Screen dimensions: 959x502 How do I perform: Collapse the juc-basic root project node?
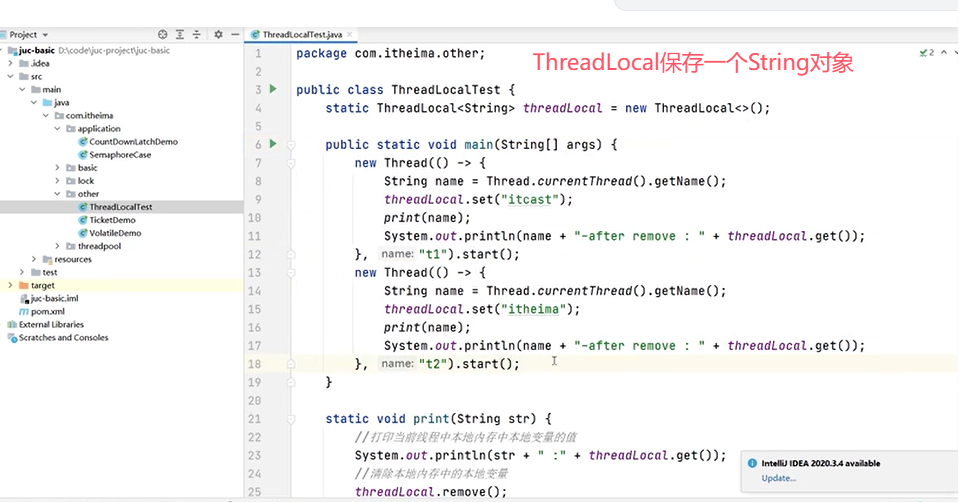(x=2, y=50)
